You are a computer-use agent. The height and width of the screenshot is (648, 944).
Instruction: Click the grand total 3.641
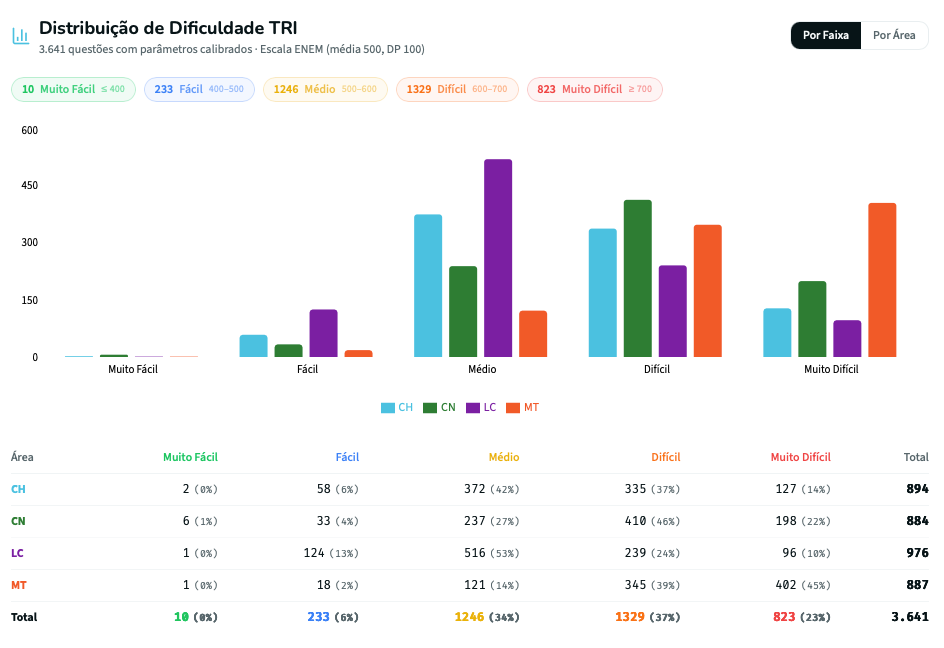pyautogui.click(x=910, y=617)
